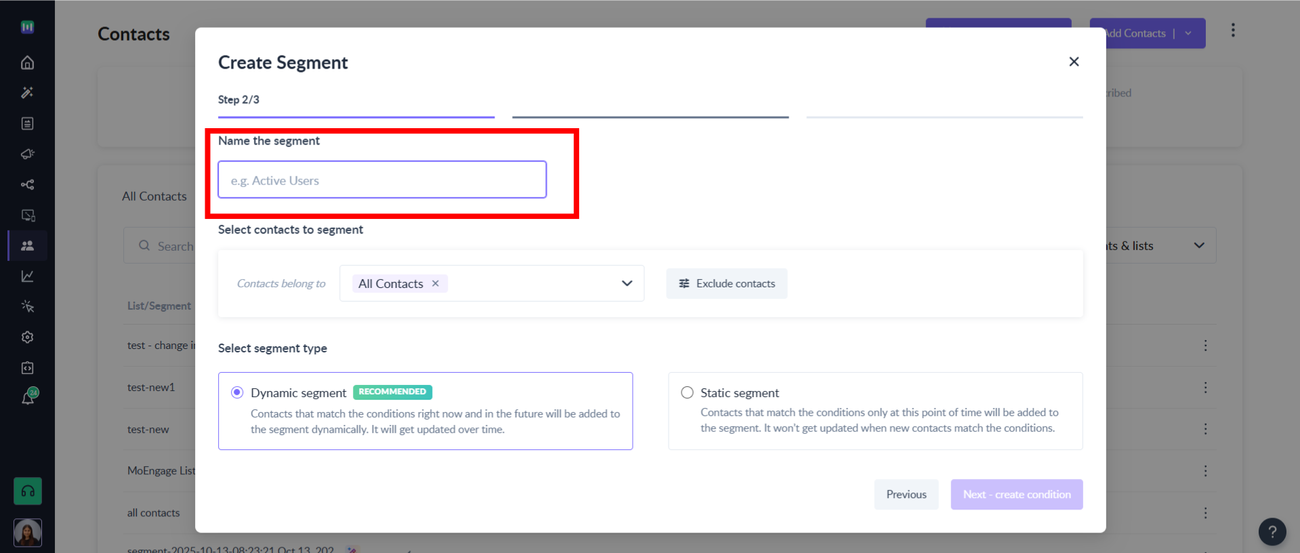The width and height of the screenshot is (1300, 553).
Task: Open the notifications bell icon
Action: (x=27, y=398)
